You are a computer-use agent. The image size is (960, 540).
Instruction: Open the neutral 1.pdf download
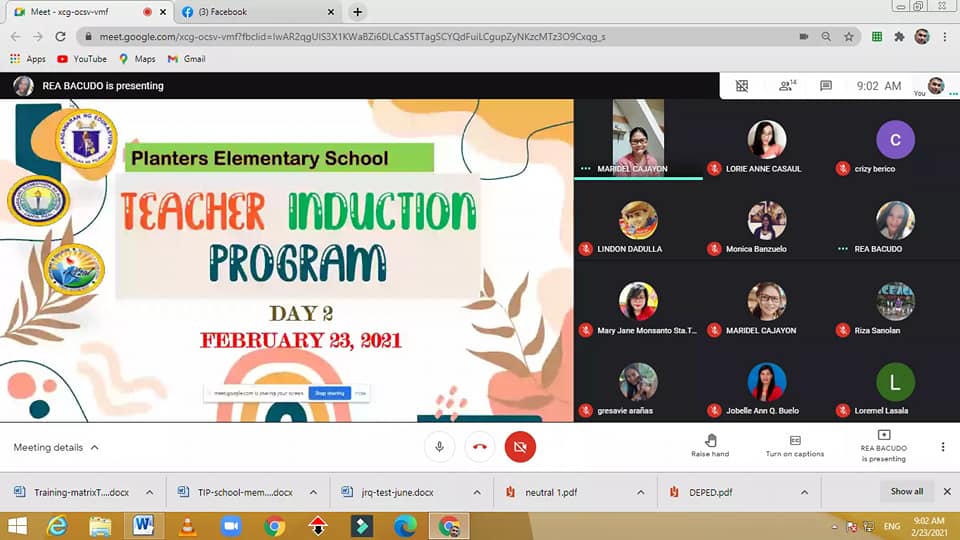pos(542,492)
